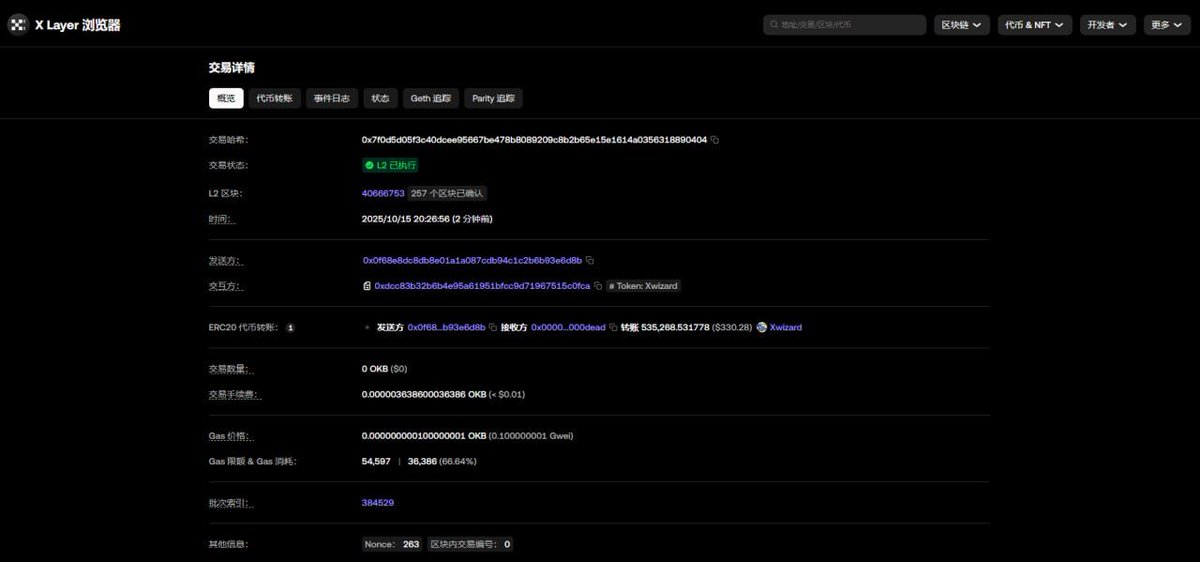Click the transaction hash text
Screen dimensions: 1200x562
point(534,140)
